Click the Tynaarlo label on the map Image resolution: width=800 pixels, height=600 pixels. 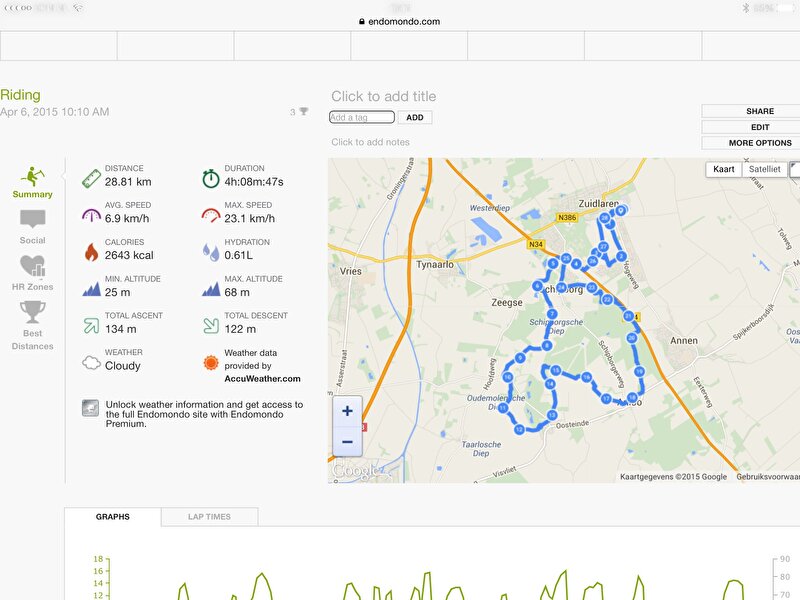pos(435,264)
